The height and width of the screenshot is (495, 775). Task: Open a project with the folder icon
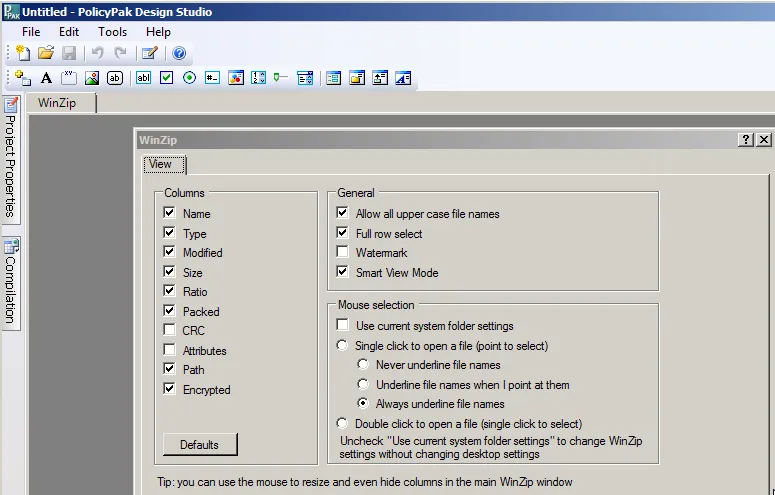46,53
